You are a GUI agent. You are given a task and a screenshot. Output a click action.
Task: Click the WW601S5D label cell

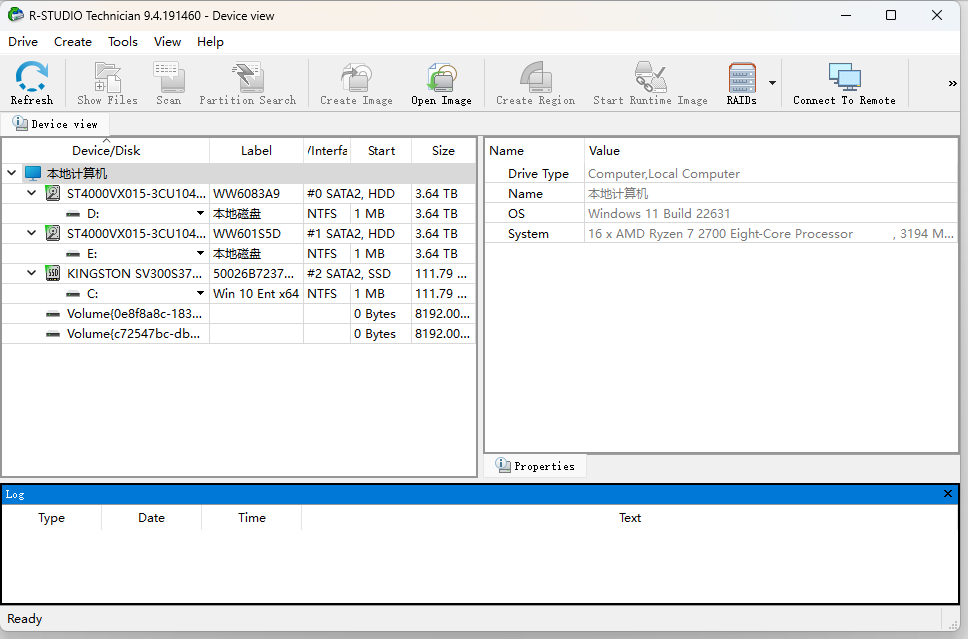click(x=256, y=233)
